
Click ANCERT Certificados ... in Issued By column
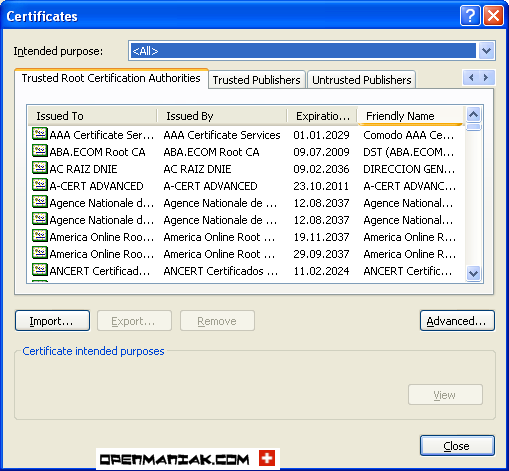[220, 271]
